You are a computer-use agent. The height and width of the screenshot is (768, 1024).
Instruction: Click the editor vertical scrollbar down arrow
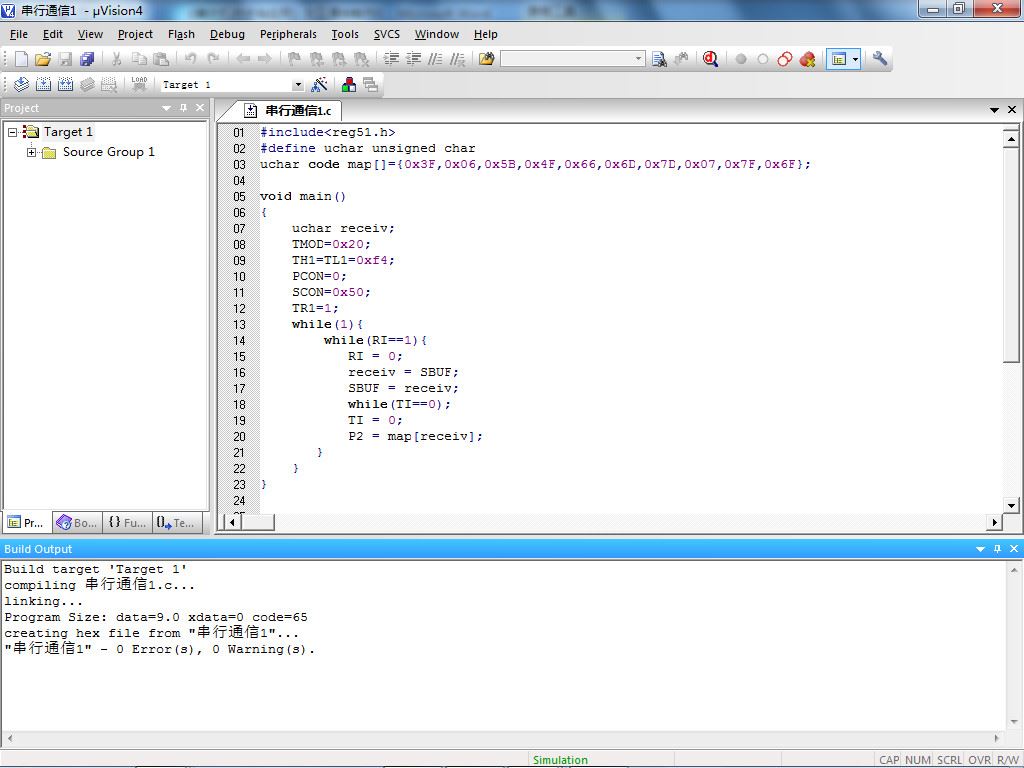[x=1011, y=505]
